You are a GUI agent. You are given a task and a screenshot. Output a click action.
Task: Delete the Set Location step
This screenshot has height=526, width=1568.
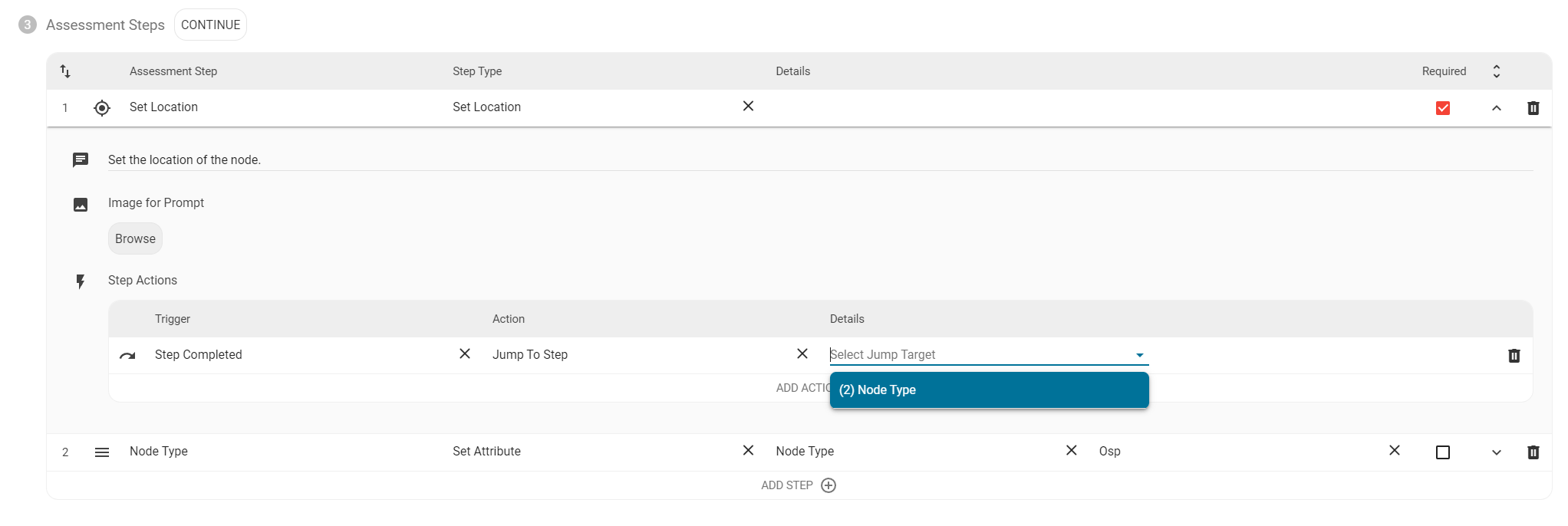[1533, 108]
